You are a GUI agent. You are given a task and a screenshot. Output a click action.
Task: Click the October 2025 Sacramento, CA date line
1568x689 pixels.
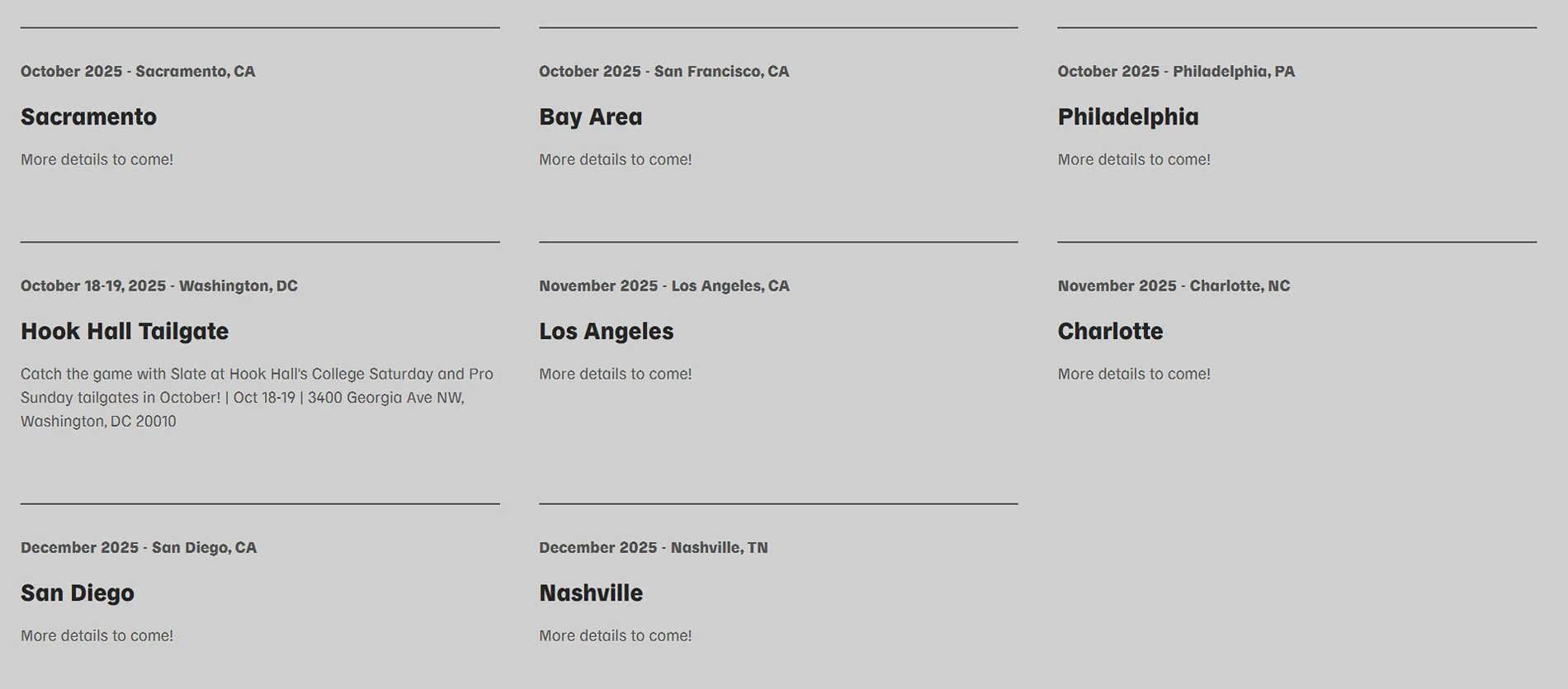pos(138,72)
